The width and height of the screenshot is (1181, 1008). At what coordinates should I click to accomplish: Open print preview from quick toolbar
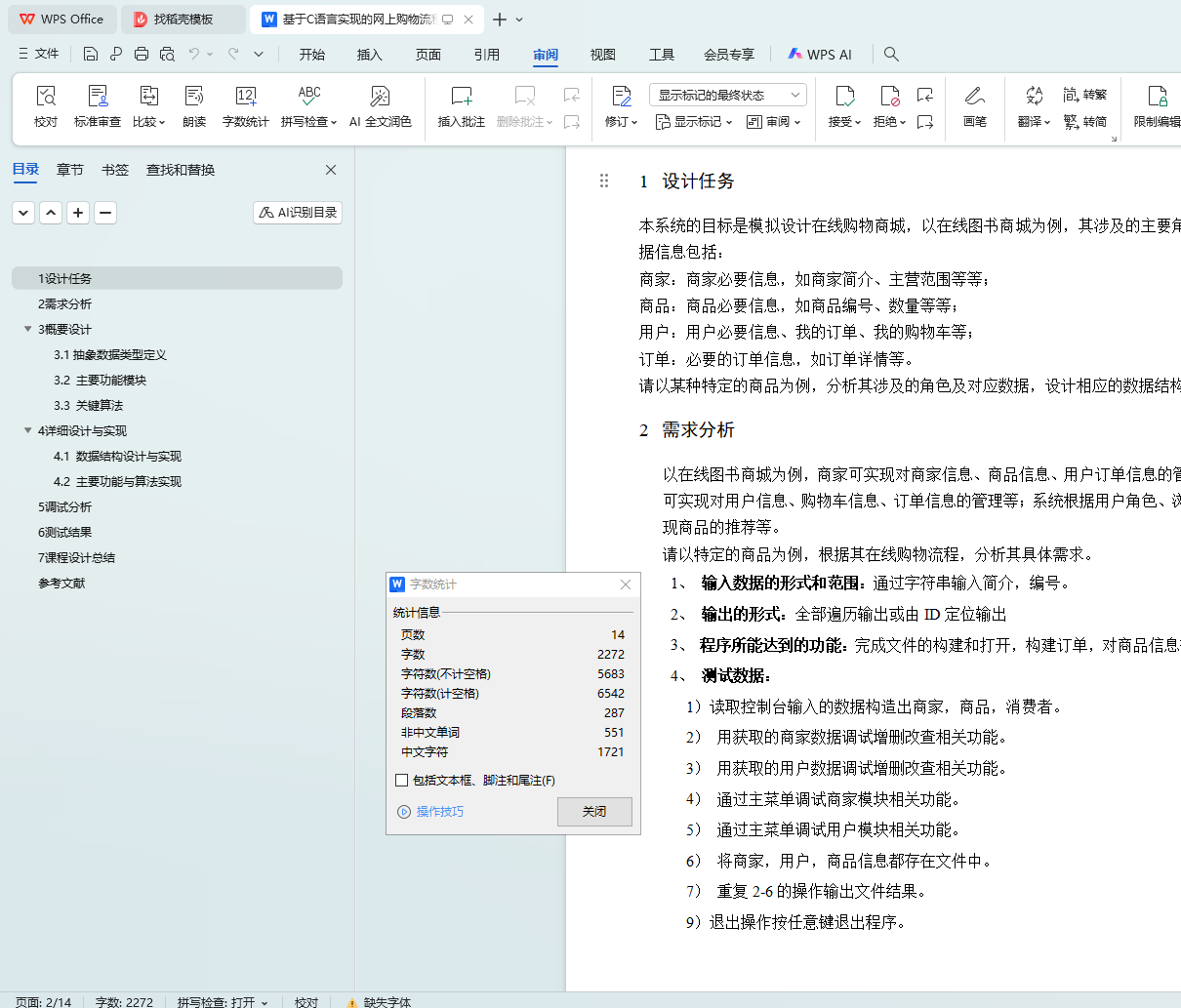pyautogui.click(x=167, y=54)
